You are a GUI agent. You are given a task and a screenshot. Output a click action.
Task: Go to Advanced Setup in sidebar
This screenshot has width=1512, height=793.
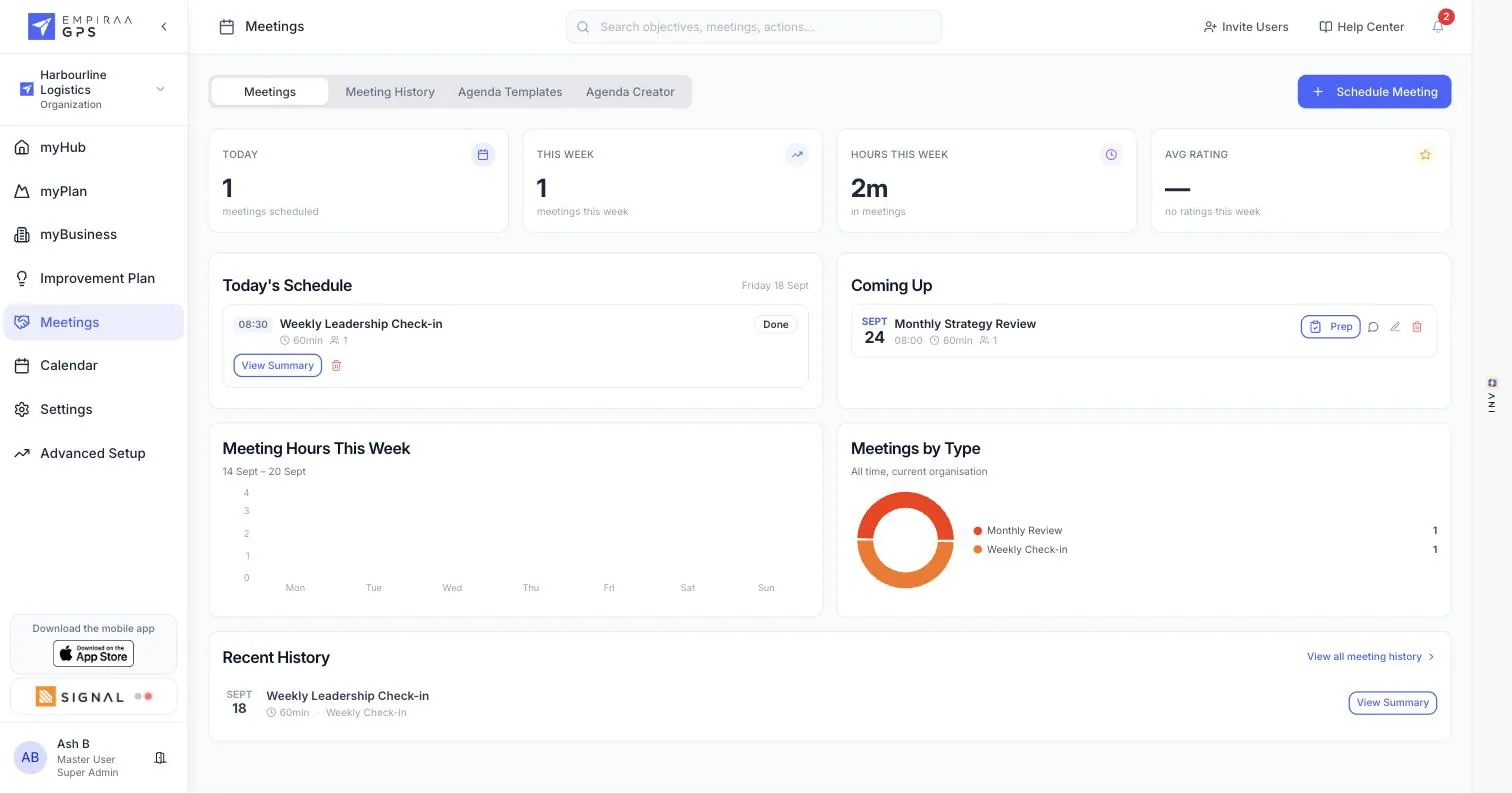coord(93,453)
